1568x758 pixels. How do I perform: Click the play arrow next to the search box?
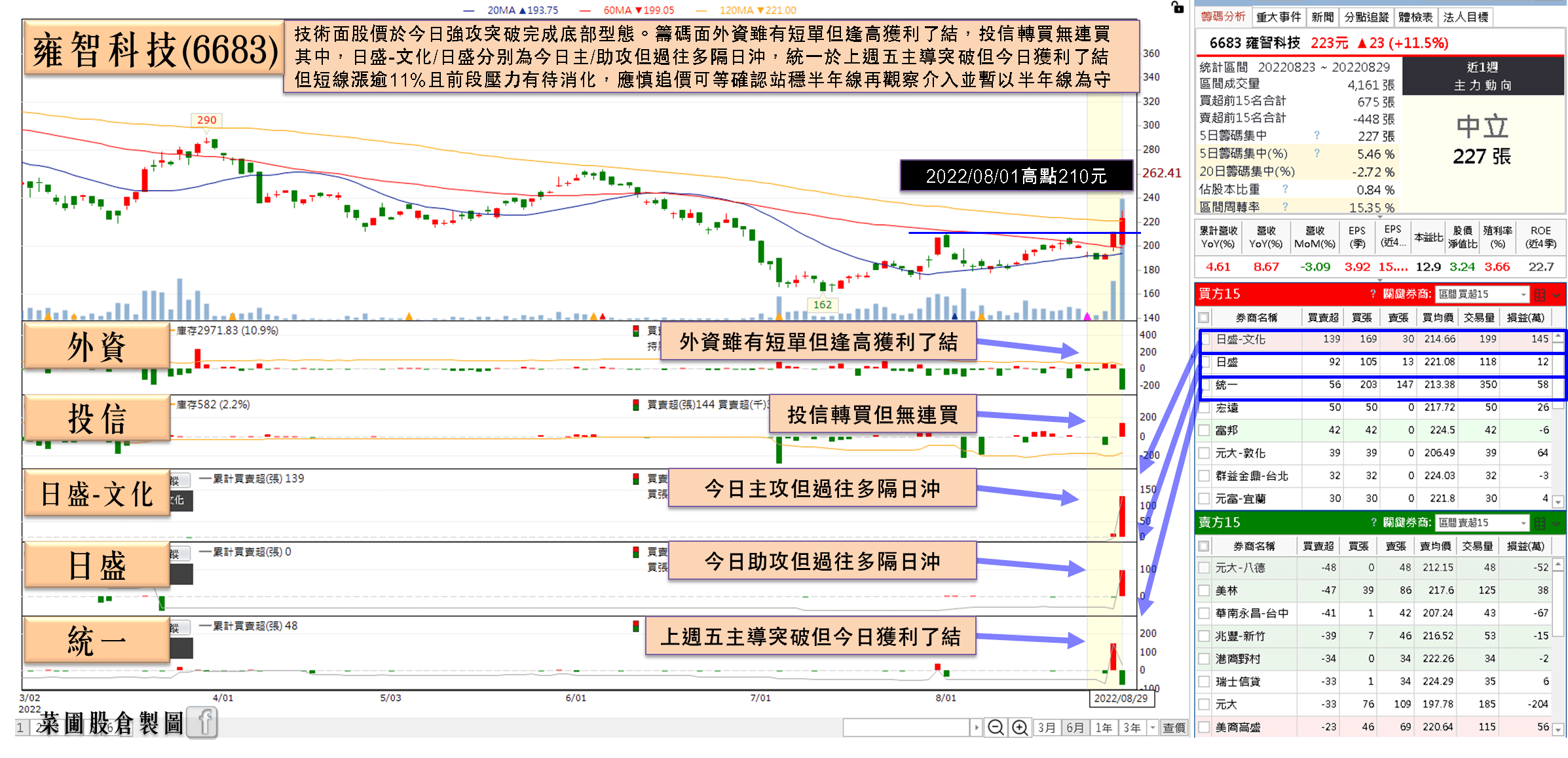(x=977, y=728)
